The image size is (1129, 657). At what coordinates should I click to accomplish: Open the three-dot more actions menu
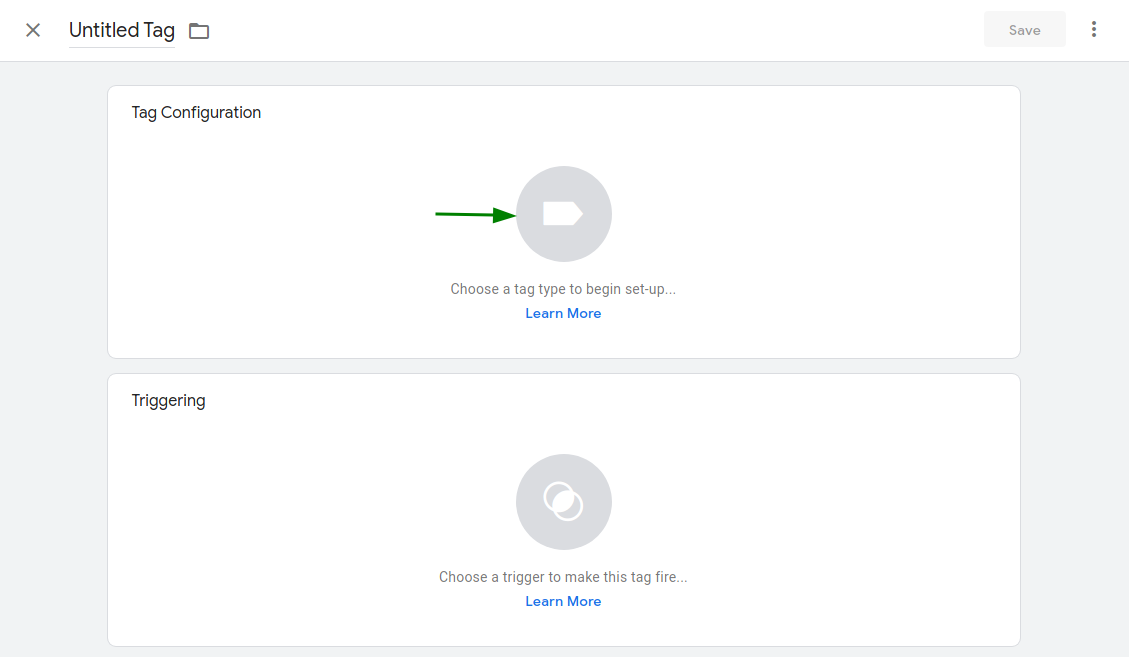(x=1093, y=29)
